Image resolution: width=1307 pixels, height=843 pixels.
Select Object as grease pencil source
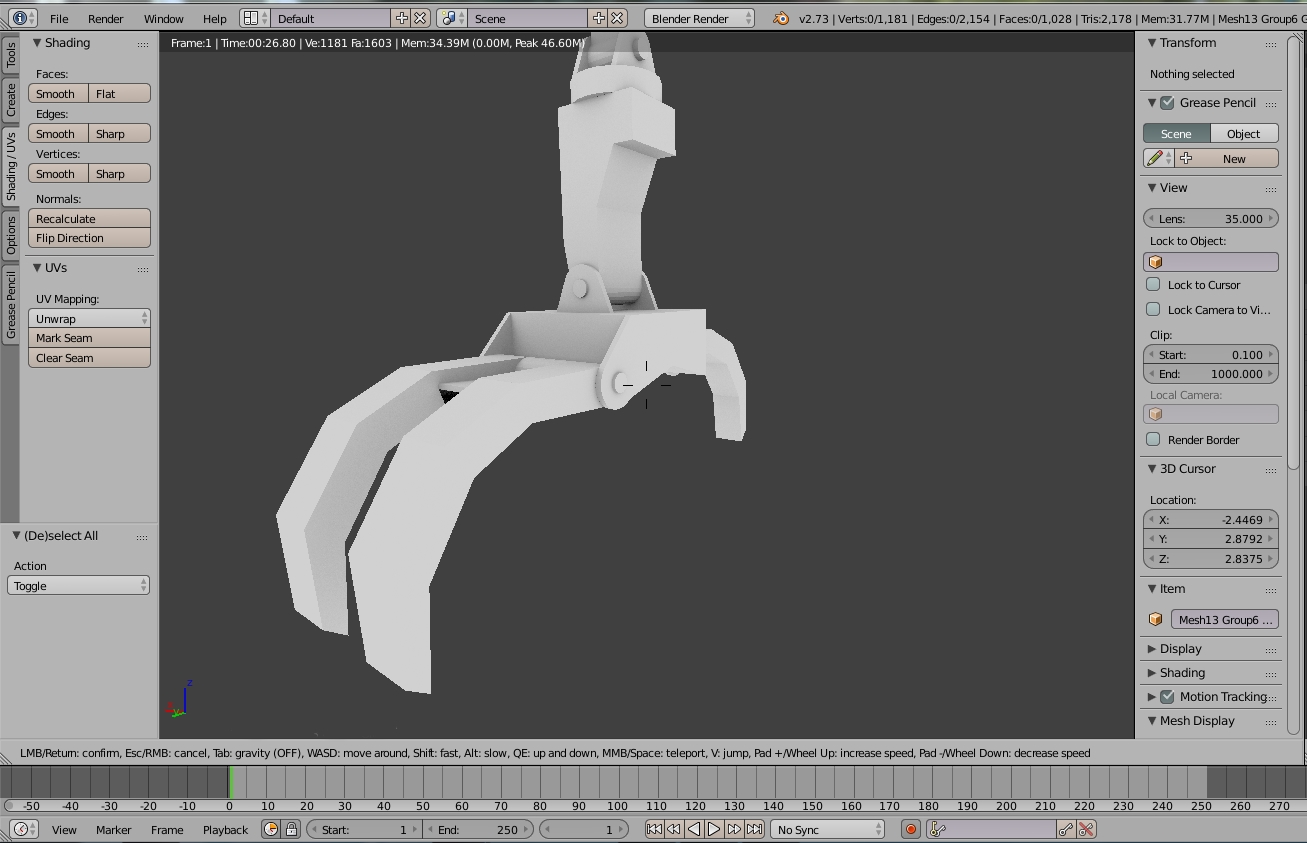(x=1244, y=133)
